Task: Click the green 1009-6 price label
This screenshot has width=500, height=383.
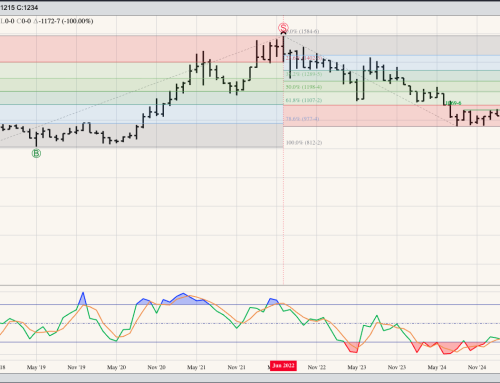Action: pyautogui.click(x=454, y=103)
